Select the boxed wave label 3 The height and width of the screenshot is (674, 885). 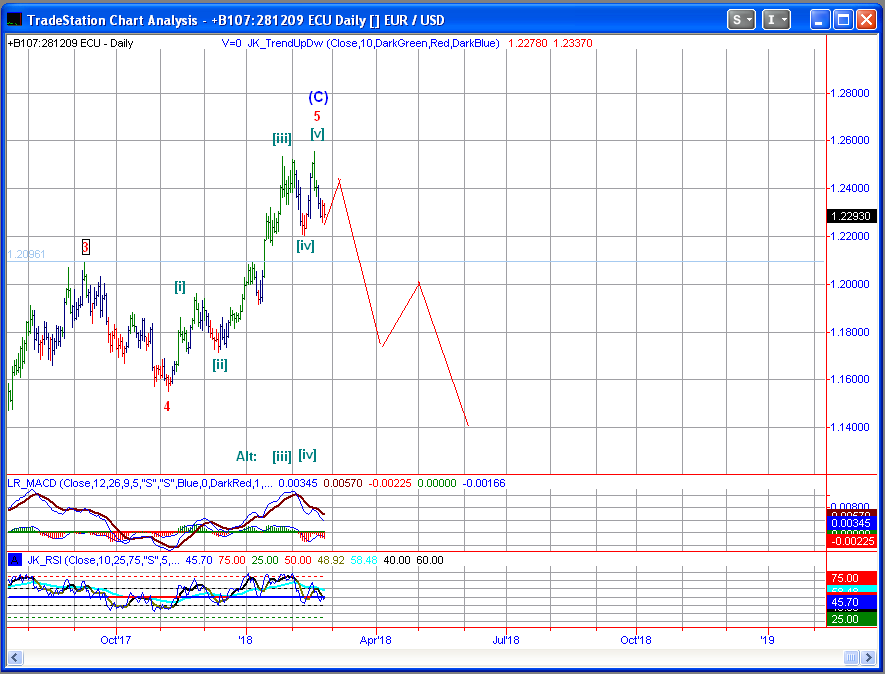click(85, 247)
